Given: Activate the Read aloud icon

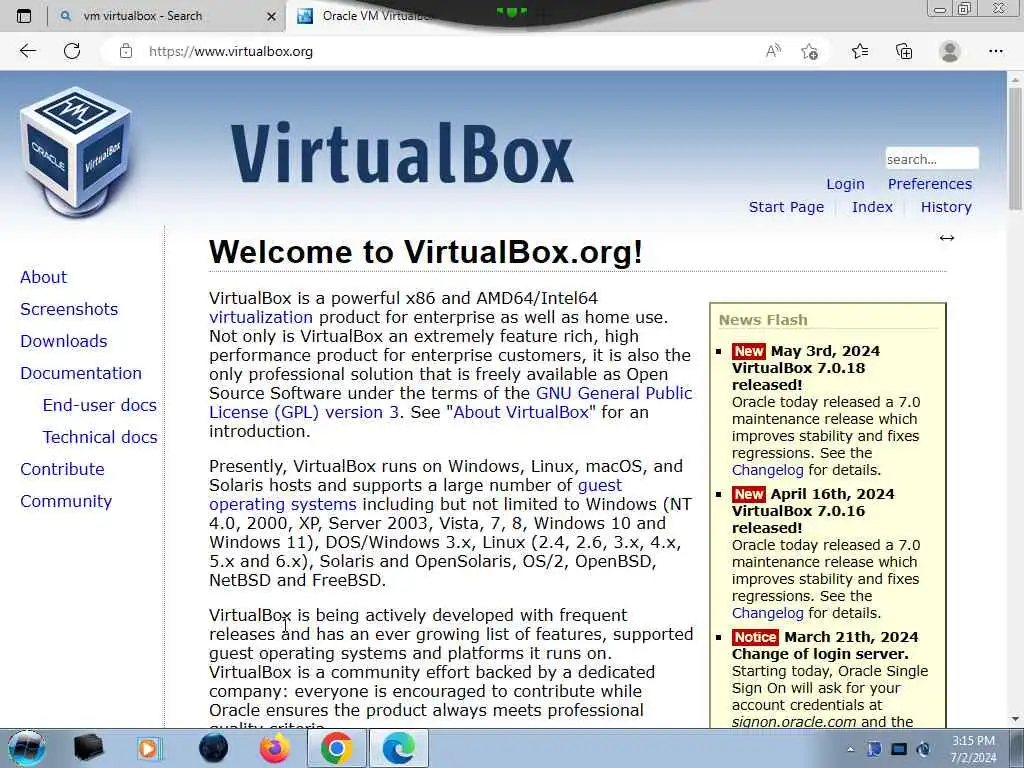Looking at the screenshot, I should tap(773, 51).
